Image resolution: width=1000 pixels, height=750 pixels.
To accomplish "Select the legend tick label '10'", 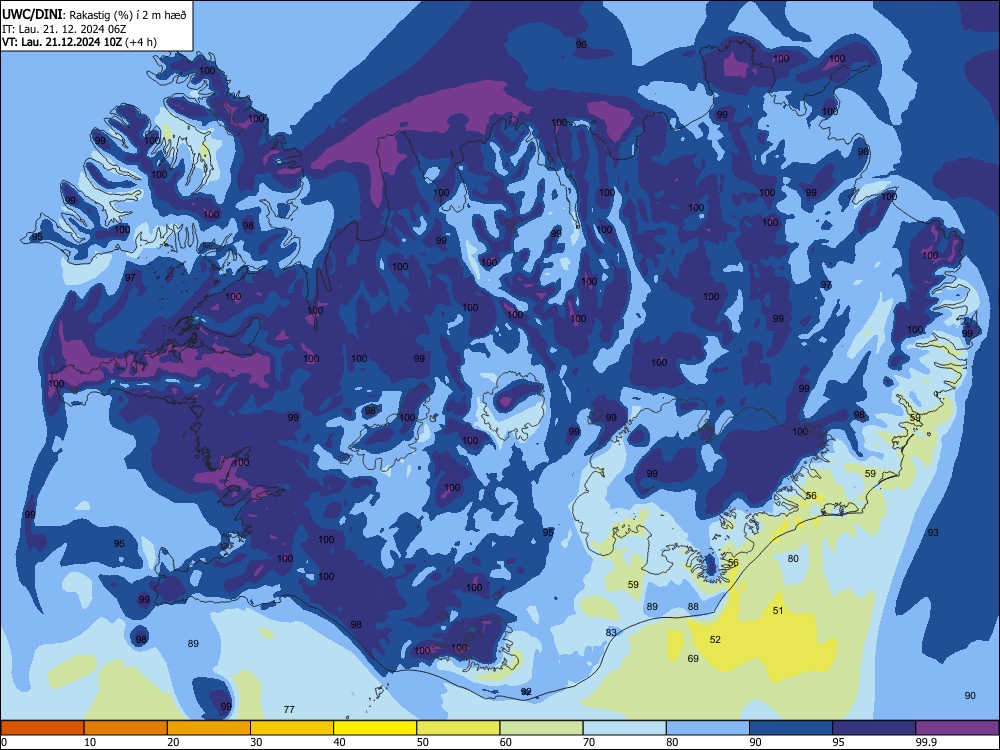I will (x=90, y=742).
